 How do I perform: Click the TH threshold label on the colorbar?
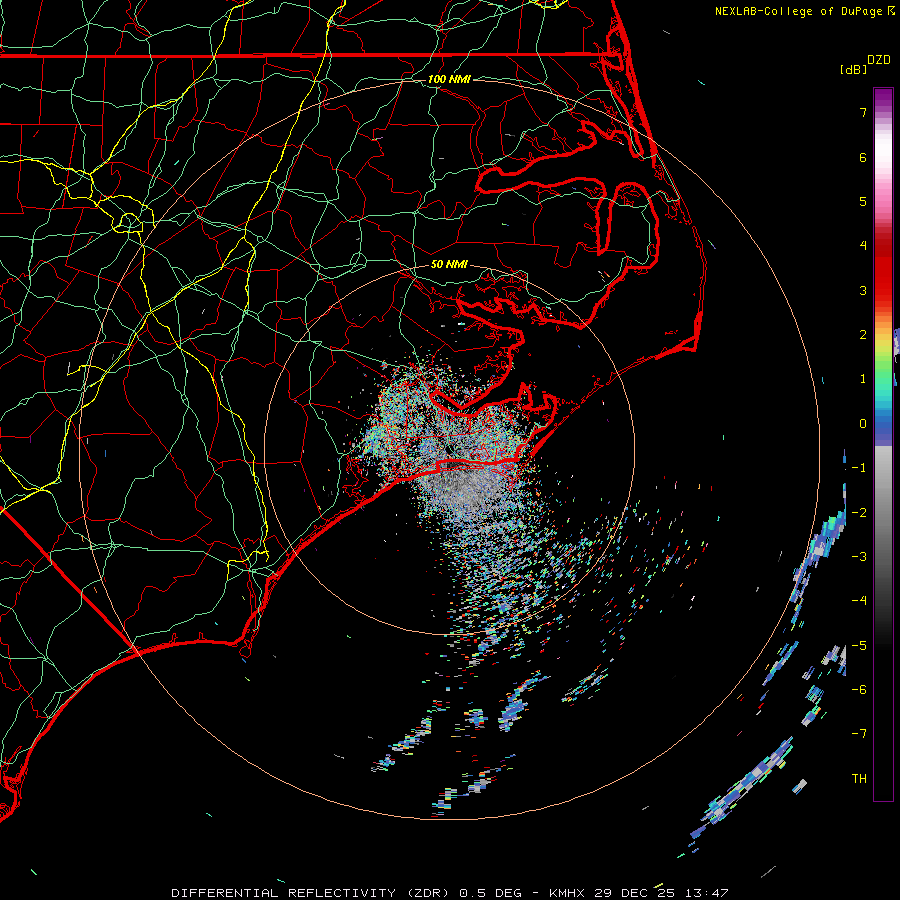point(859,779)
